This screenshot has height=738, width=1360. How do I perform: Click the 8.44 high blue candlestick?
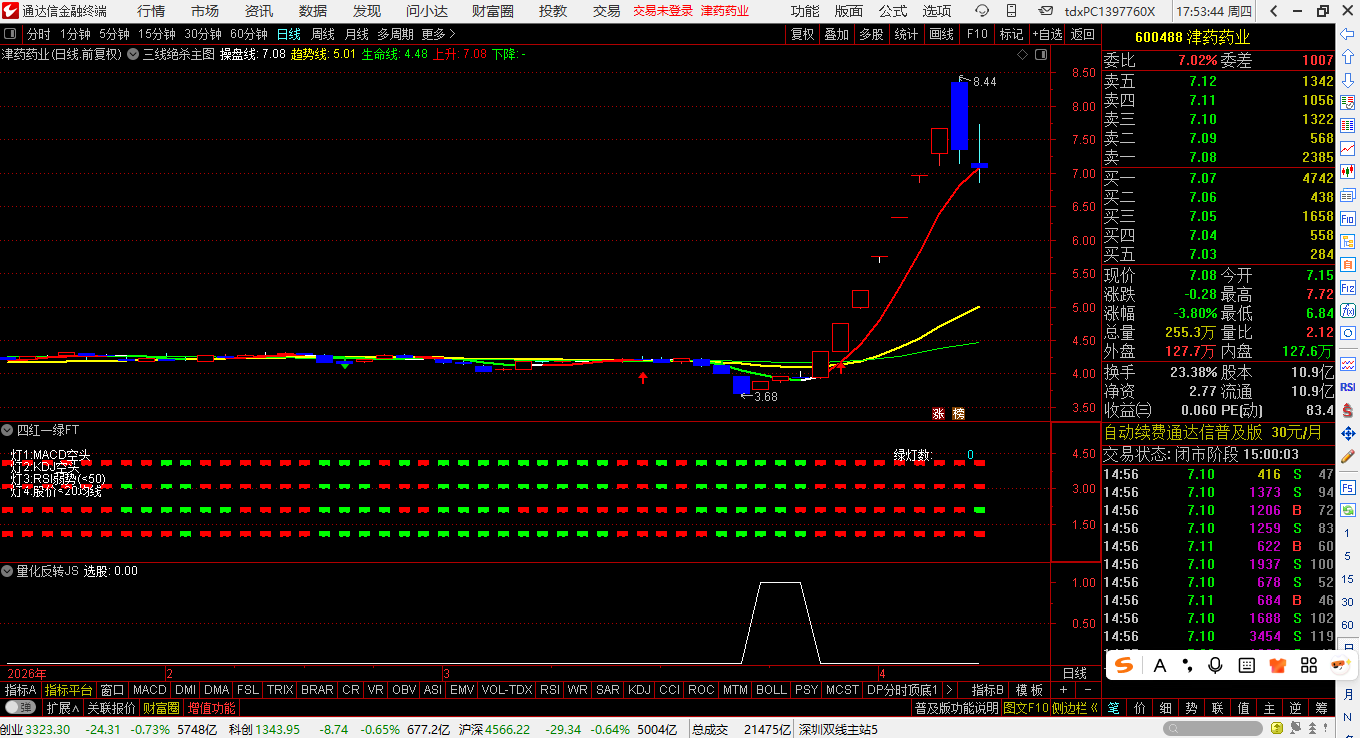959,115
